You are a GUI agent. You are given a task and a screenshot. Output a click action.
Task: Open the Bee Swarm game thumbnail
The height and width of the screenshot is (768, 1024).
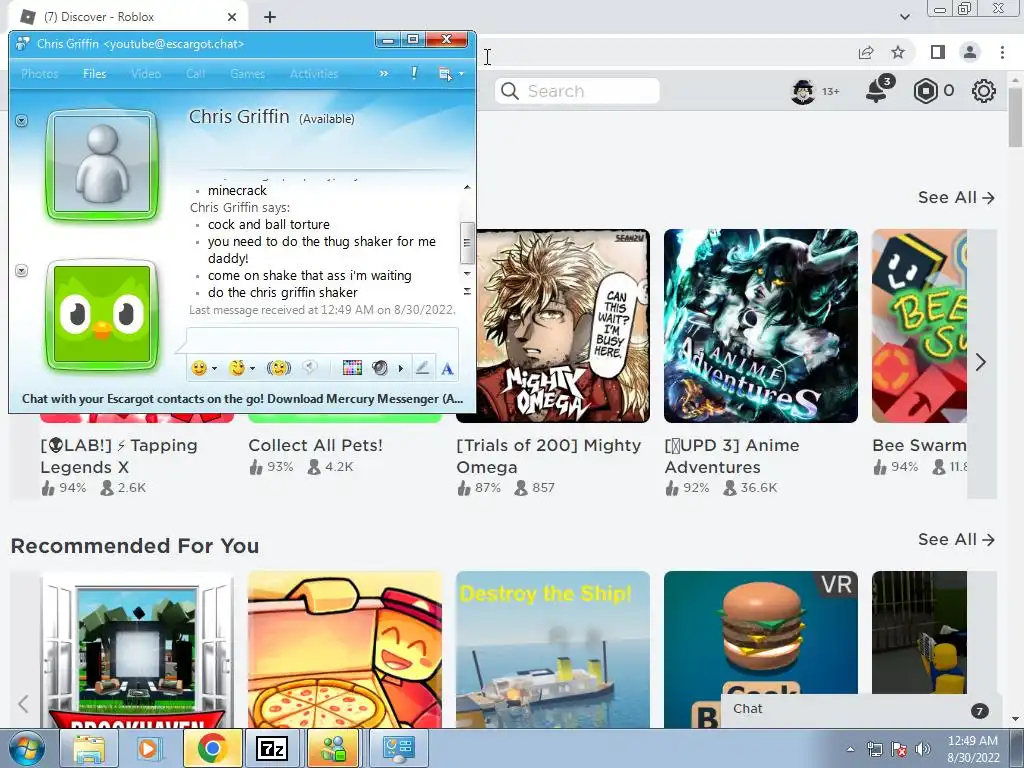920,326
